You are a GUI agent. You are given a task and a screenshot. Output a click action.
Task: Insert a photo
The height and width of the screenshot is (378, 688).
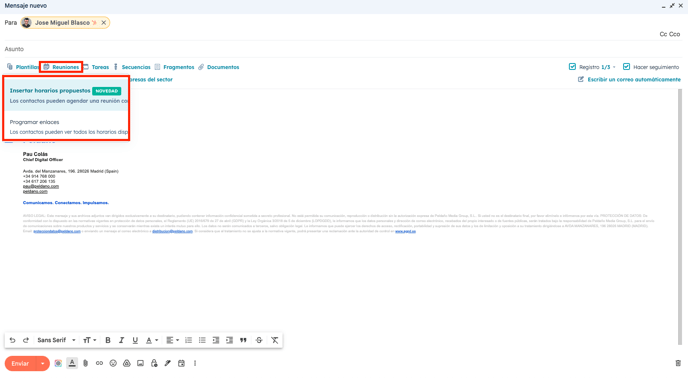point(140,364)
